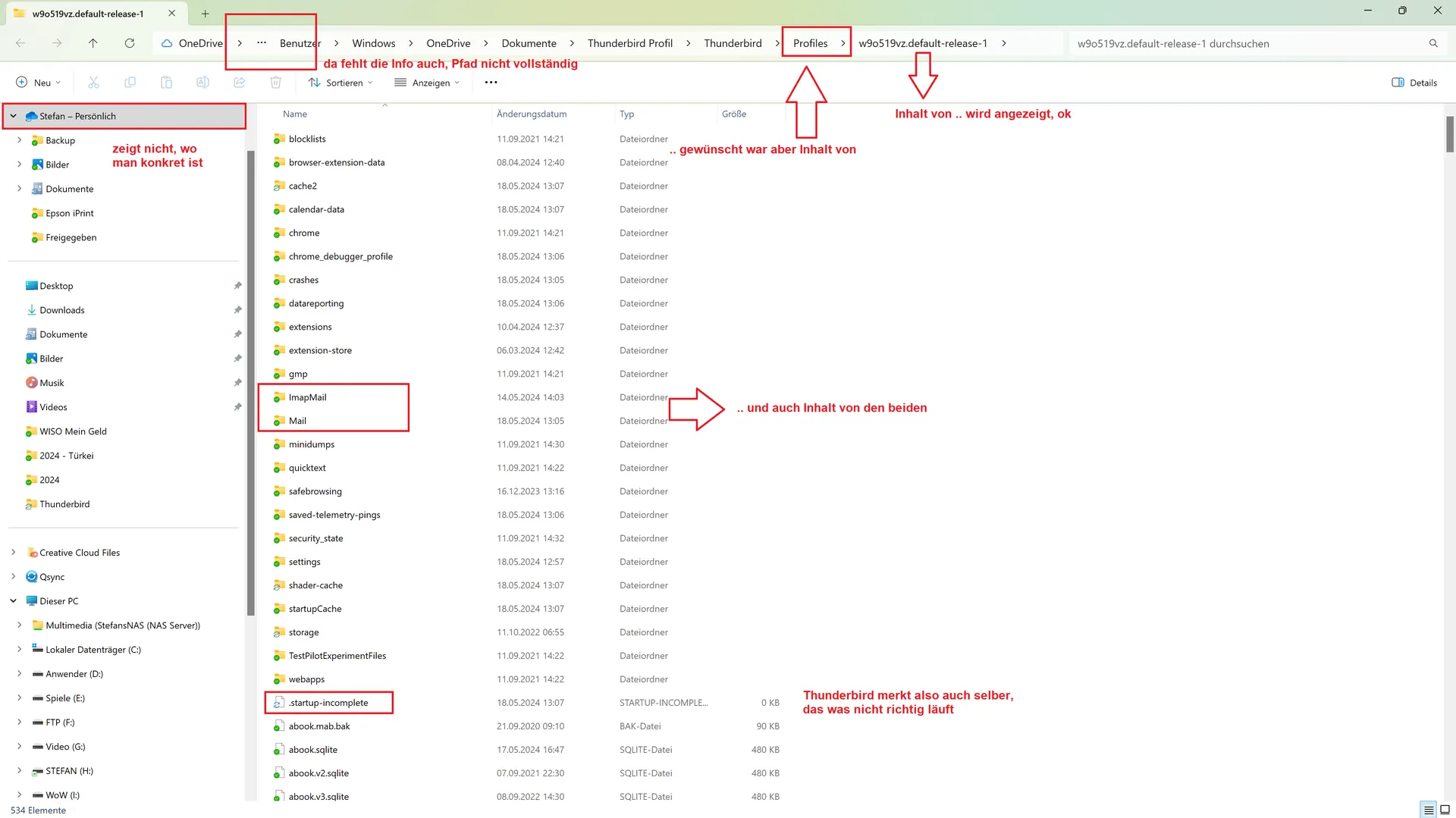Select the ImapMail folder
The height and width of the screenshot is (818, 1456).
[307, 397]
